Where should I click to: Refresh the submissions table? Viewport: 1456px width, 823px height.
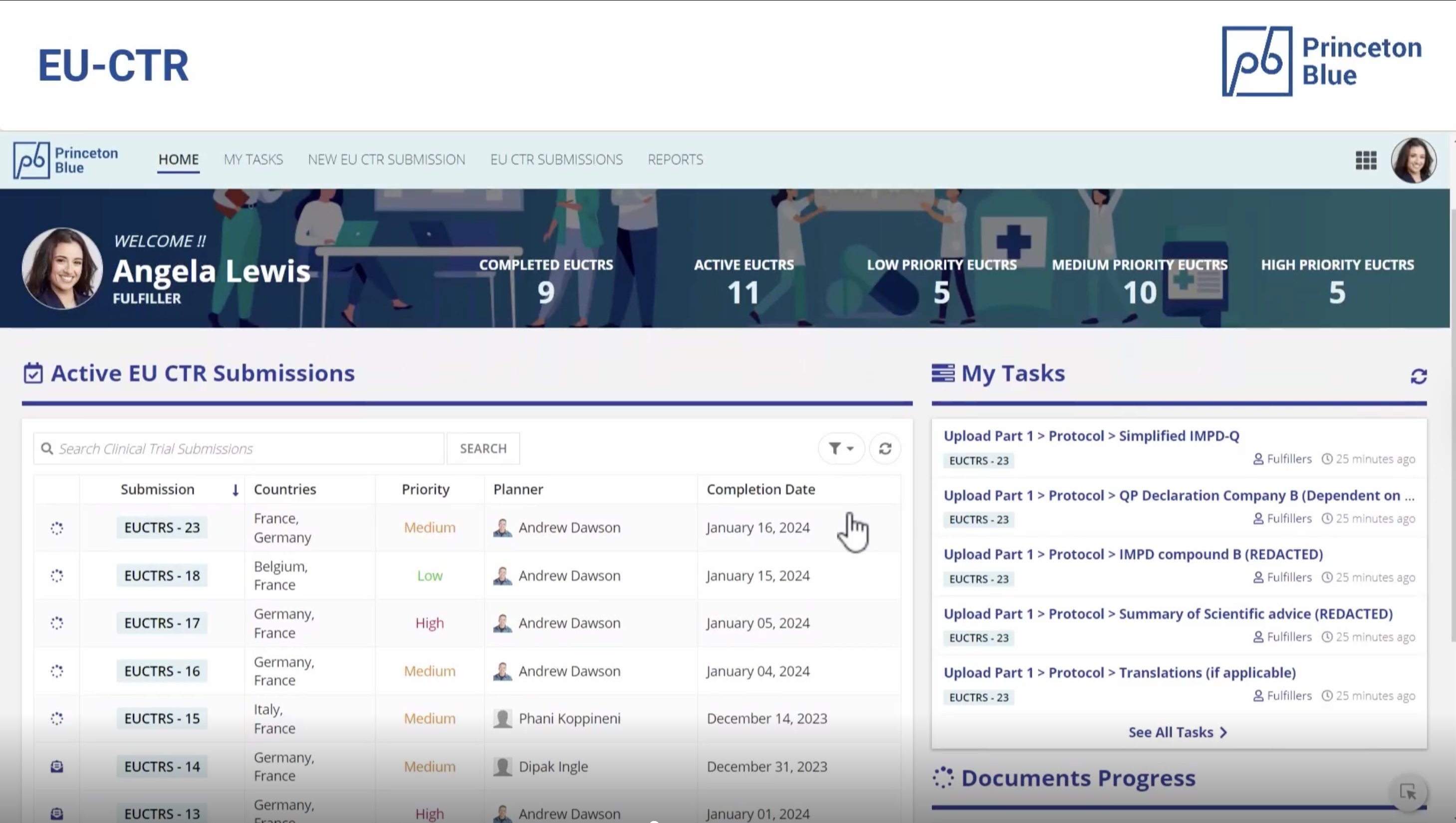tap(885, 448)
